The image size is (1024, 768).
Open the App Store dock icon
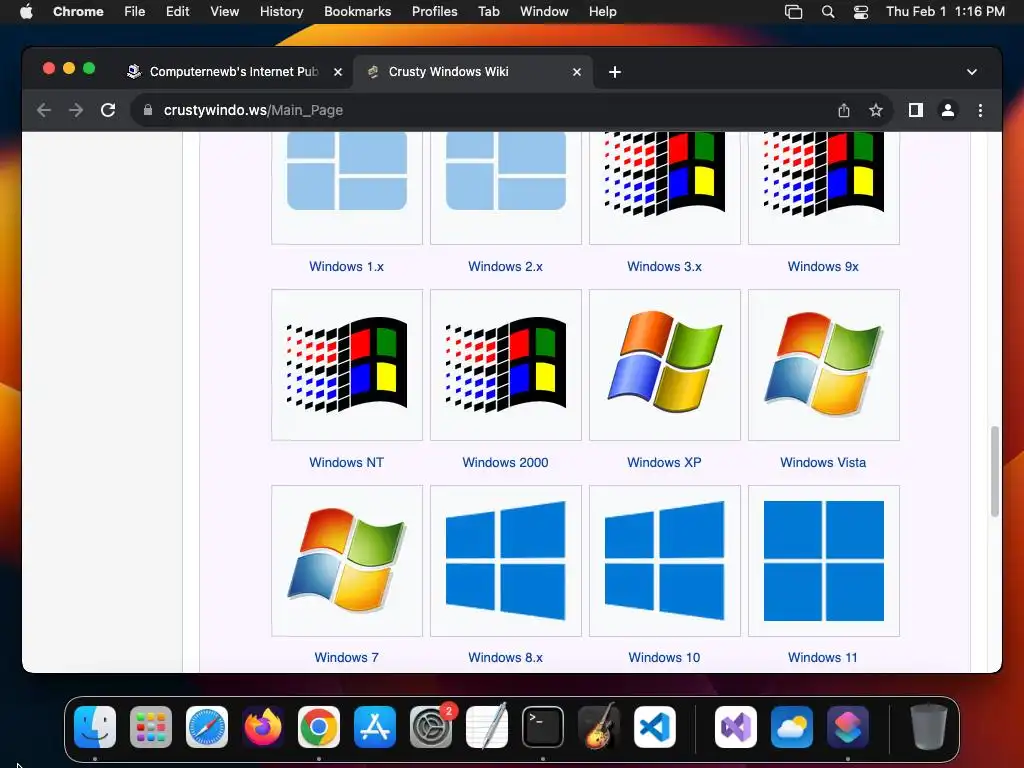375,727
